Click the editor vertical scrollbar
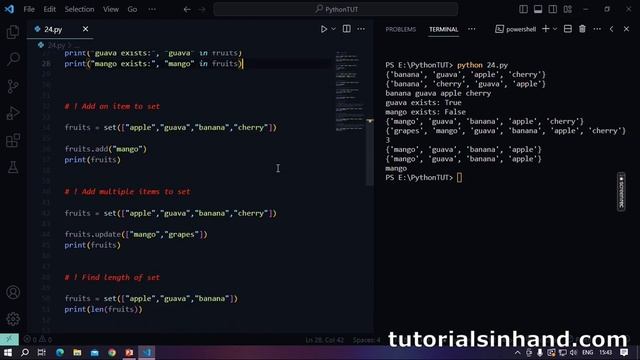The image size is (640, 360). [369, 152]
